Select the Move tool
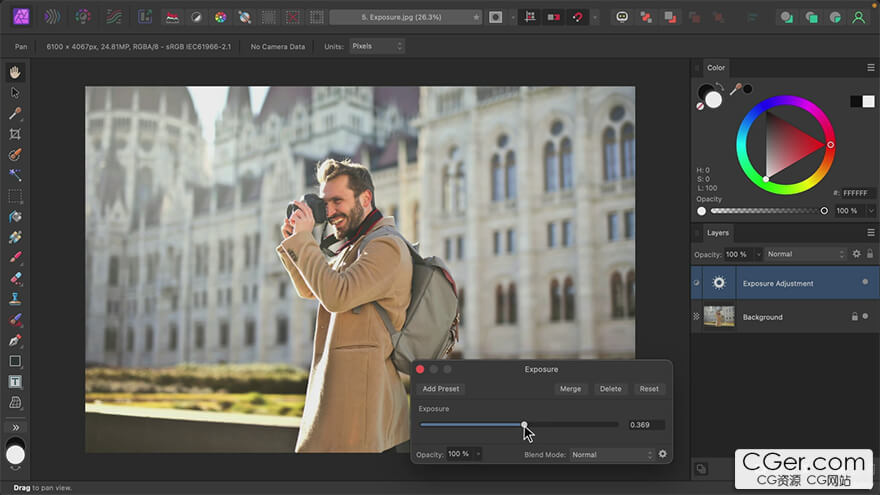The image size is (880, 495). click(x=15, y=93)
